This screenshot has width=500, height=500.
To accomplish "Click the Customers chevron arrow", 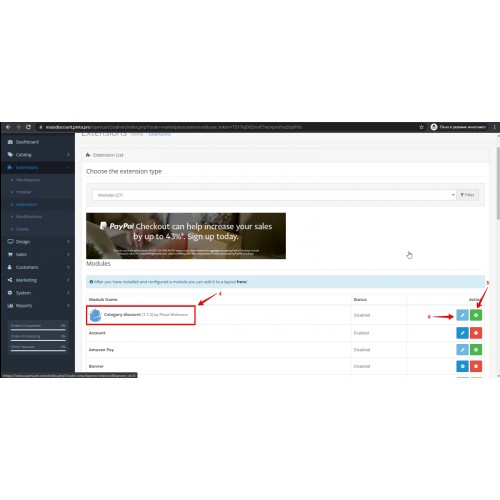I will click(68, 267).
